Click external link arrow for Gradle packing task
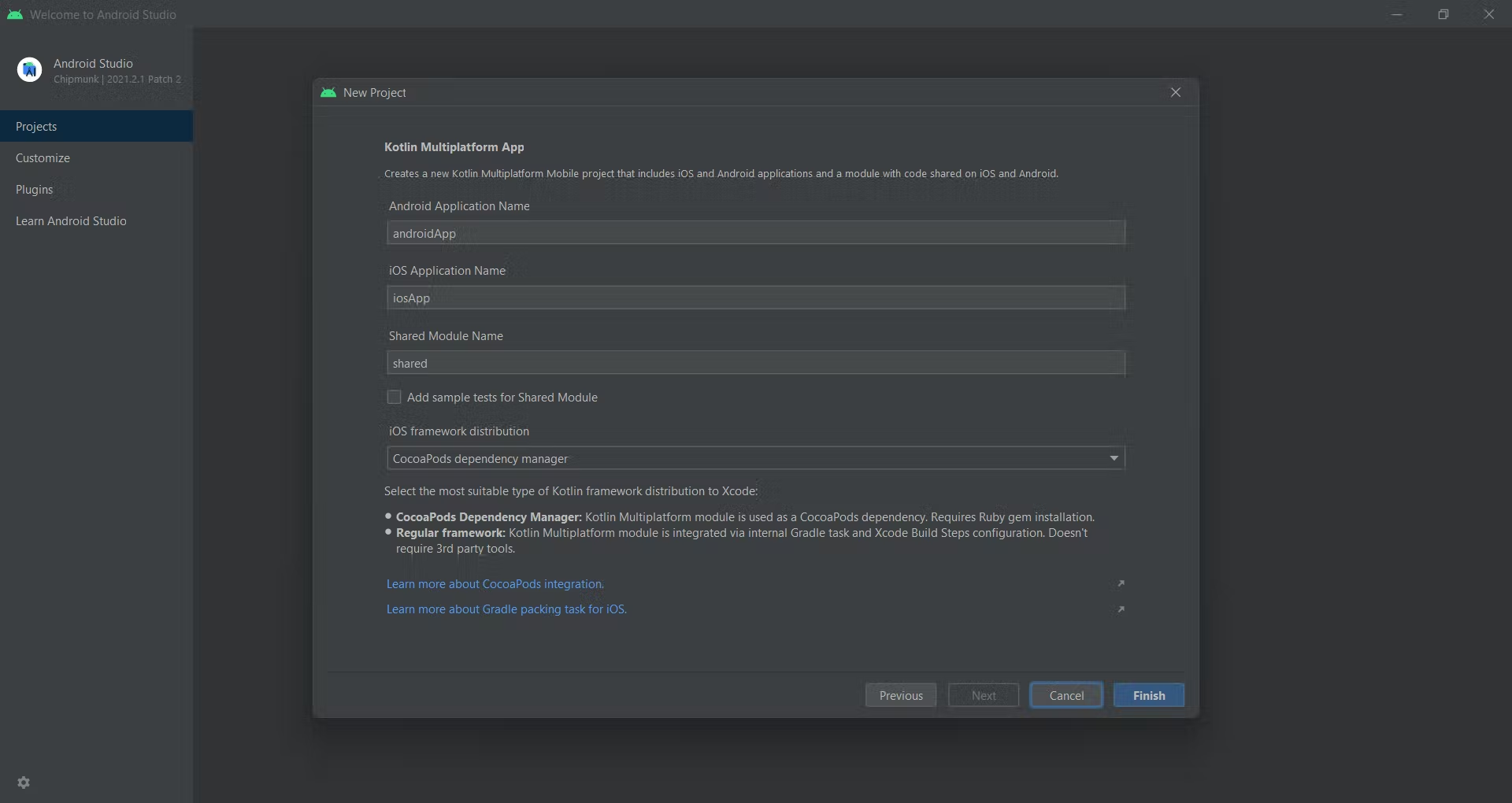1512x803 pixels. coord(1121,609)
